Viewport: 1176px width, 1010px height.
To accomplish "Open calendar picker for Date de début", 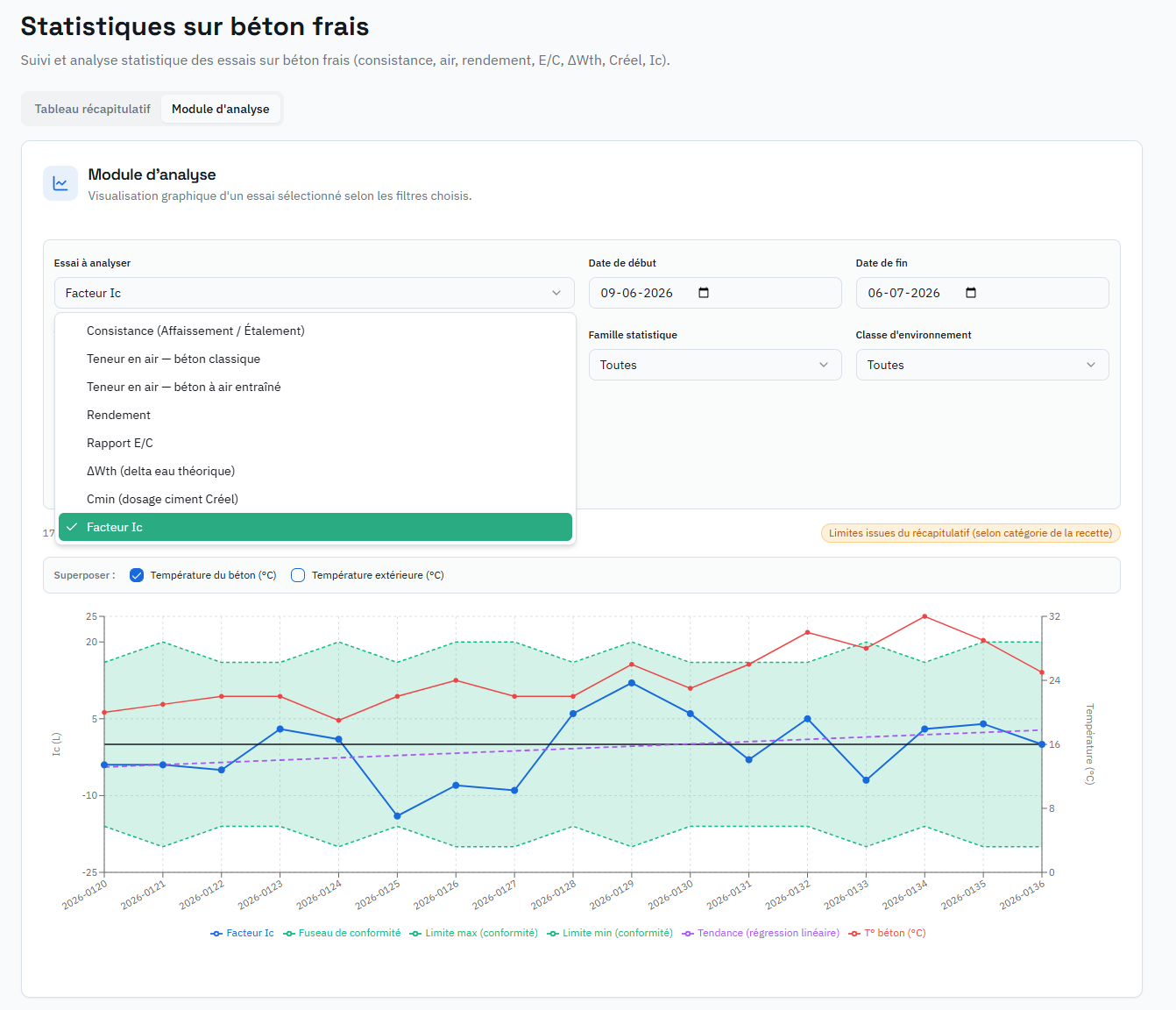I will (x=704, y=293).
